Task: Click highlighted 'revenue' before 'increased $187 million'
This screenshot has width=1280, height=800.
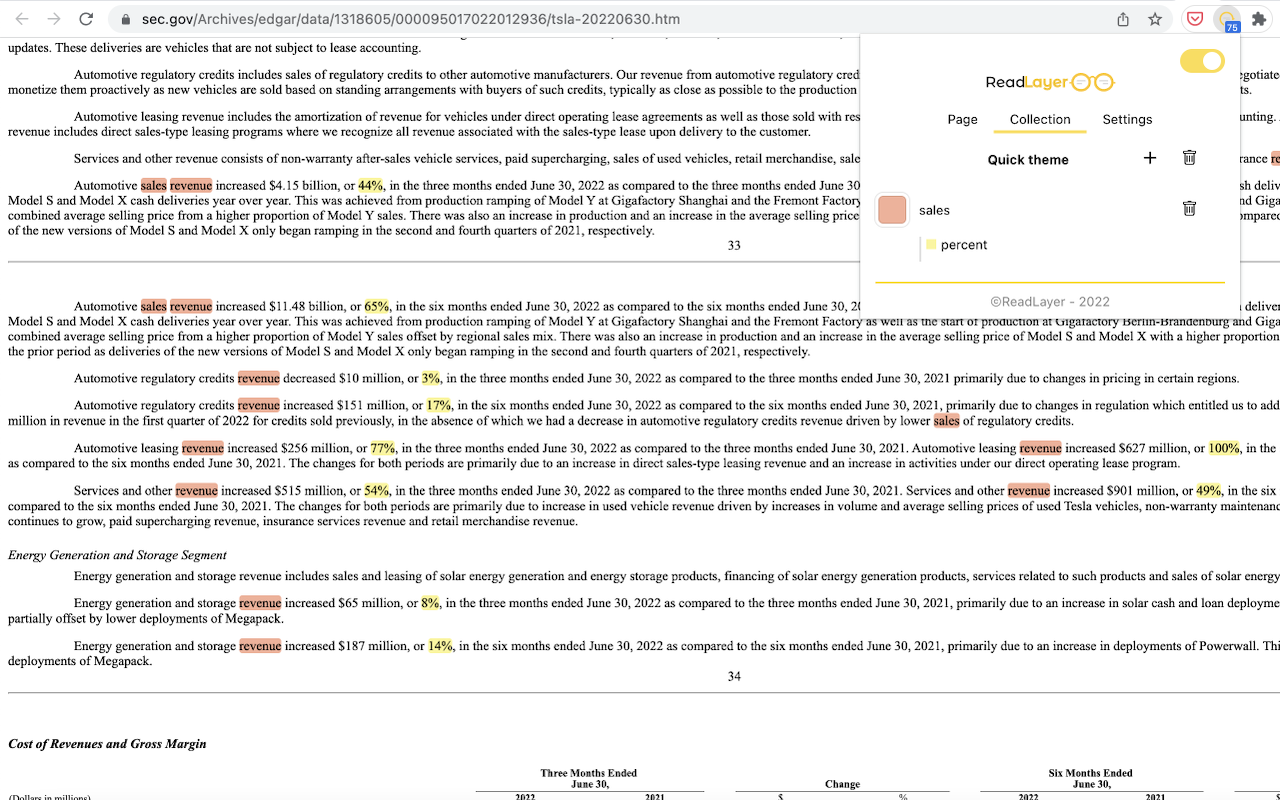Action: coord(260,647)
